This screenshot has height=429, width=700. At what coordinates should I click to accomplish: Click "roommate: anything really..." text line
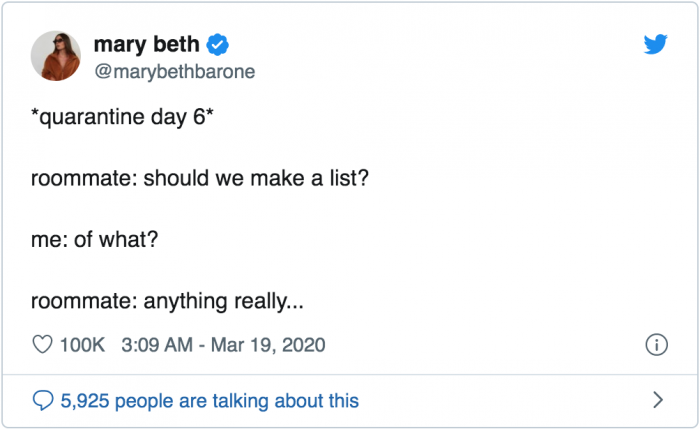coord(167,301)
